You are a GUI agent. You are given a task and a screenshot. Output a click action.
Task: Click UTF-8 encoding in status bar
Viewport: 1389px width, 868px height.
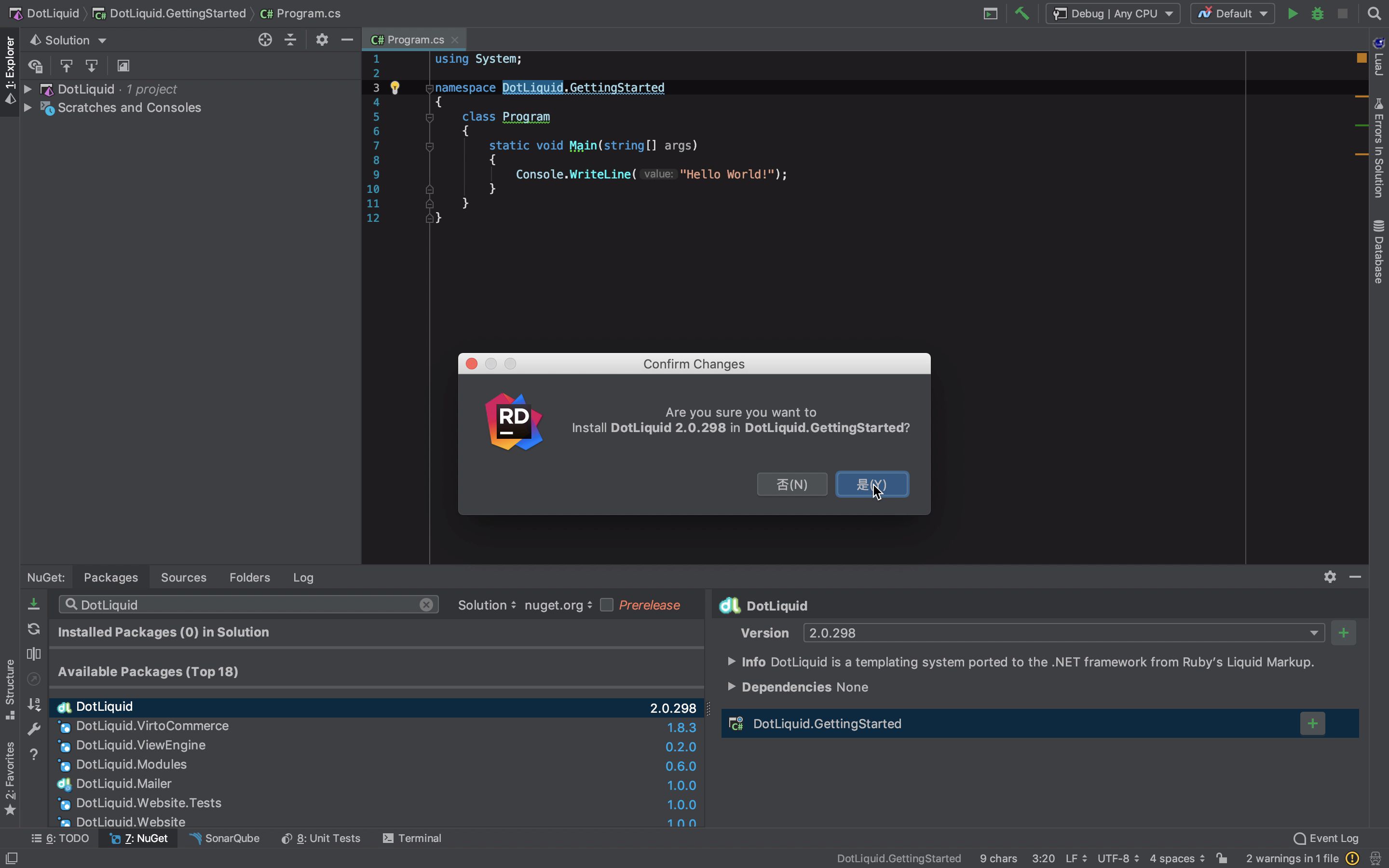[1117, 859]
